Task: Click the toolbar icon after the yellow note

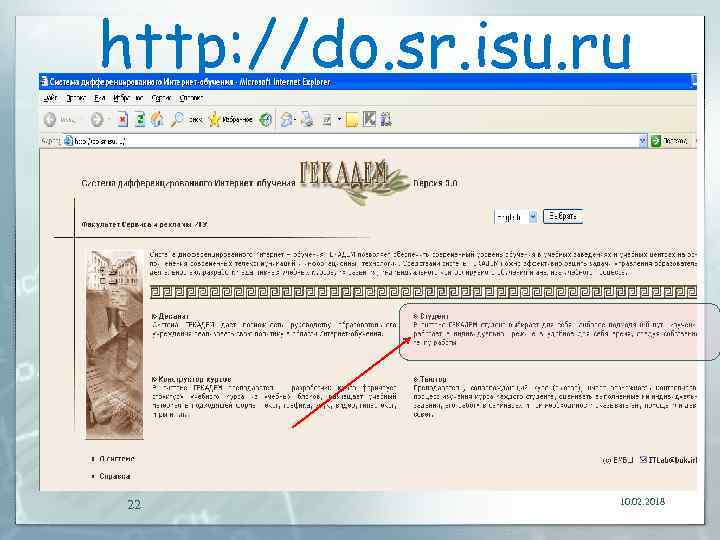Action: tap(369, 119)
